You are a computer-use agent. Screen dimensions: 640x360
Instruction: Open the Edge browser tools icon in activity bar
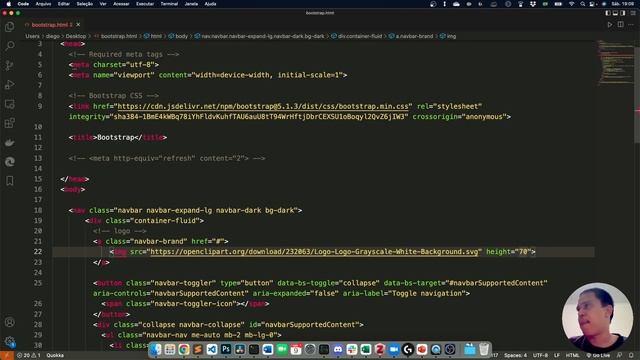(9, 162)
